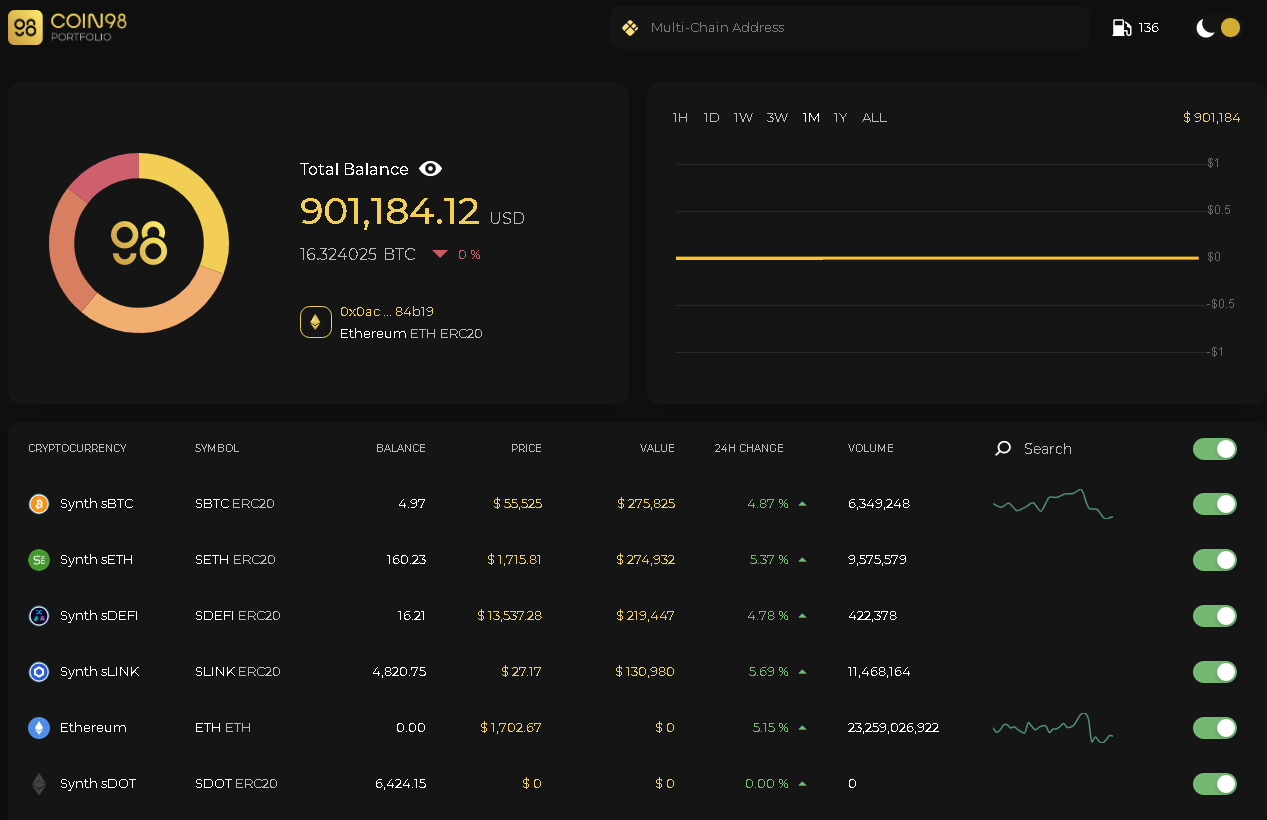This screenshot has height=820, width=1267.
Task: Sort by the 24H CHANGE column header
Action: click(749, 449)
